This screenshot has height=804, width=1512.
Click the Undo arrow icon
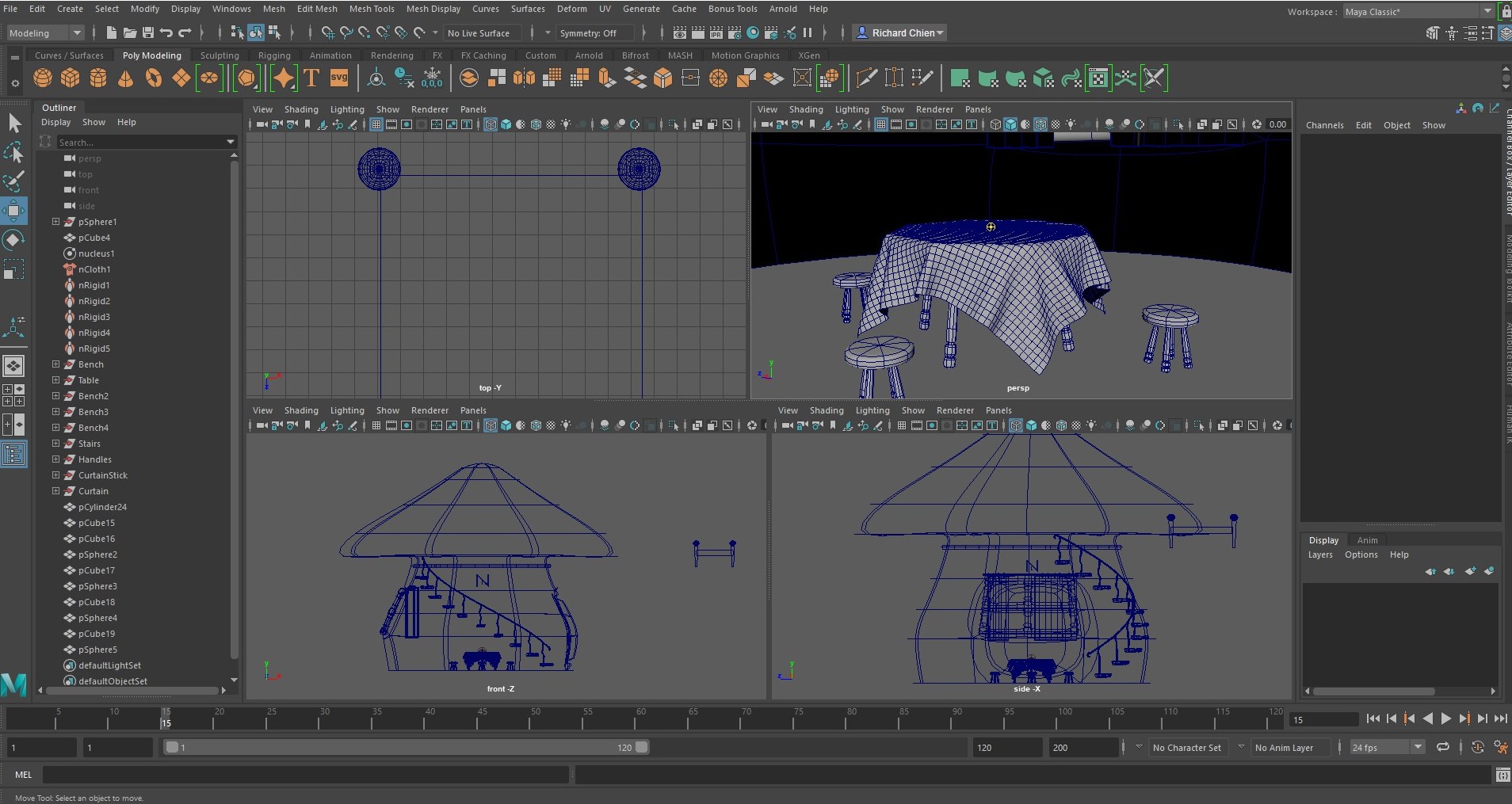166,32
